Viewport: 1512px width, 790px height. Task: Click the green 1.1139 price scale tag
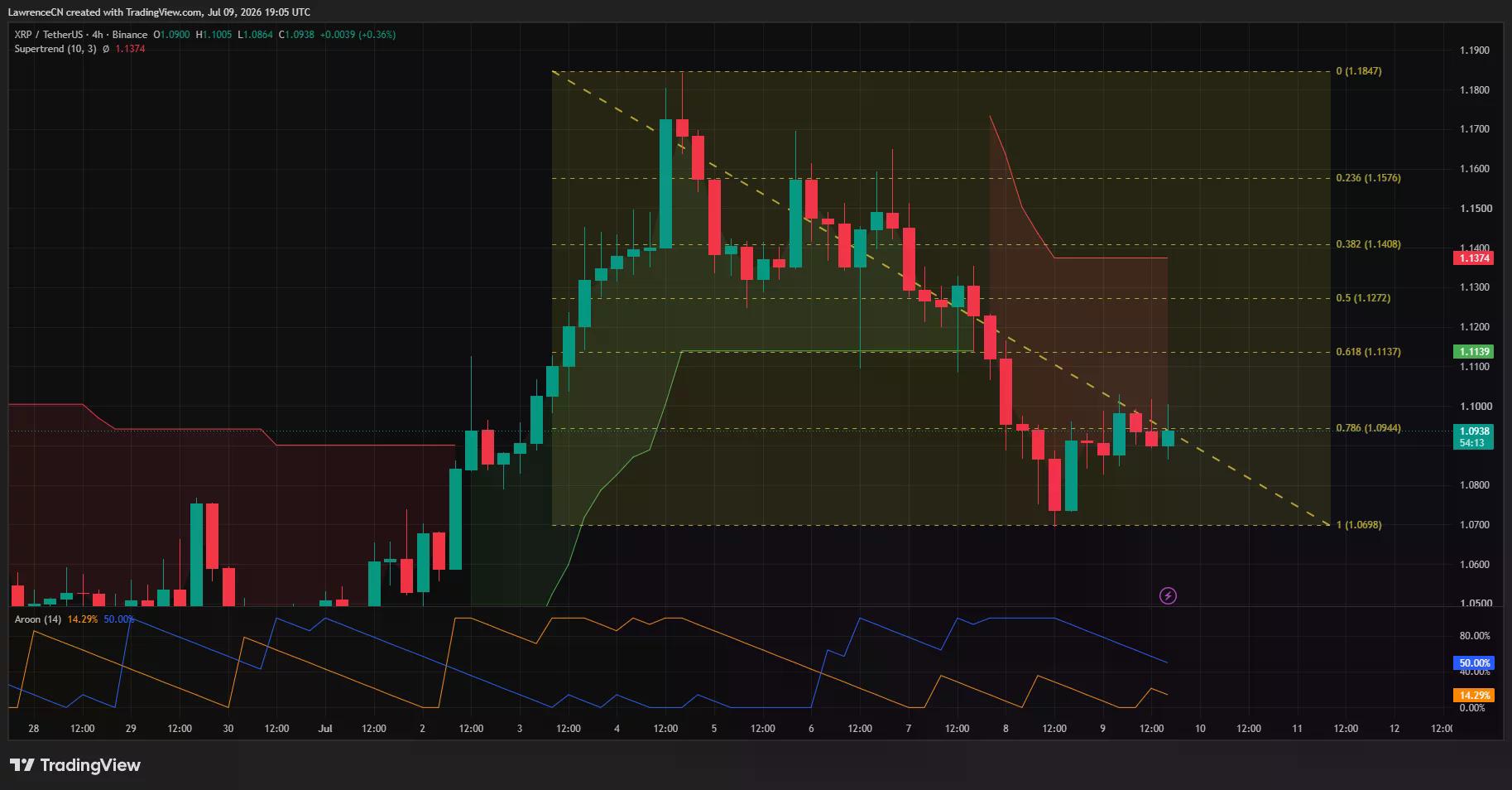pos(1473,352)
